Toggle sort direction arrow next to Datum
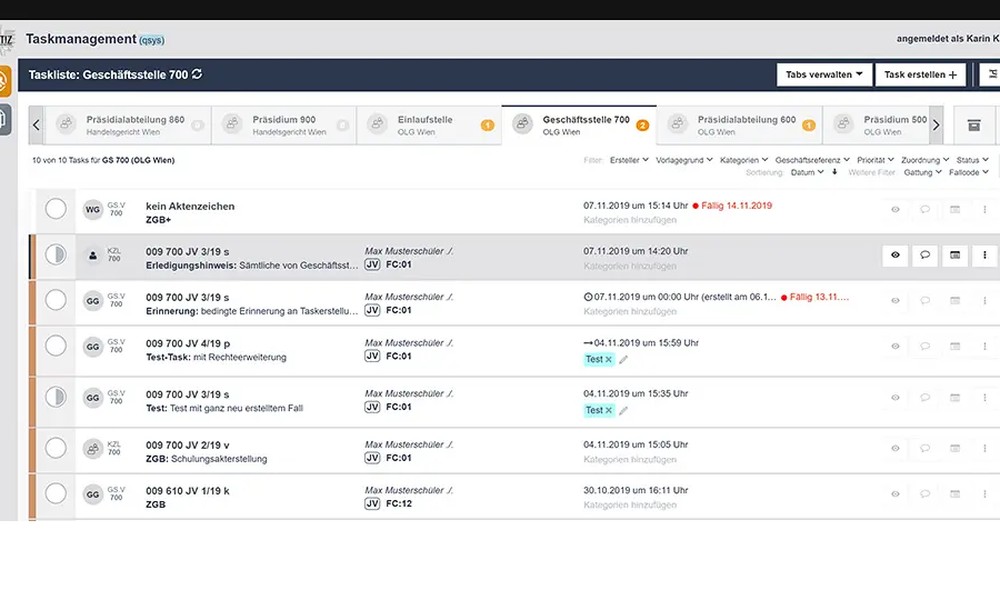1000x600 pixels. [835, 172]
